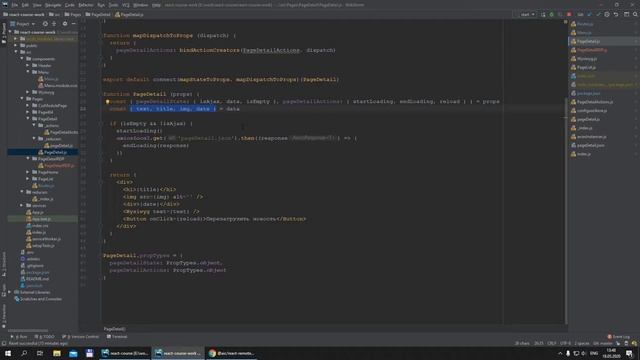Select the PageList folder in tree
The image size is (640, 360).
[x=42, y=179]
